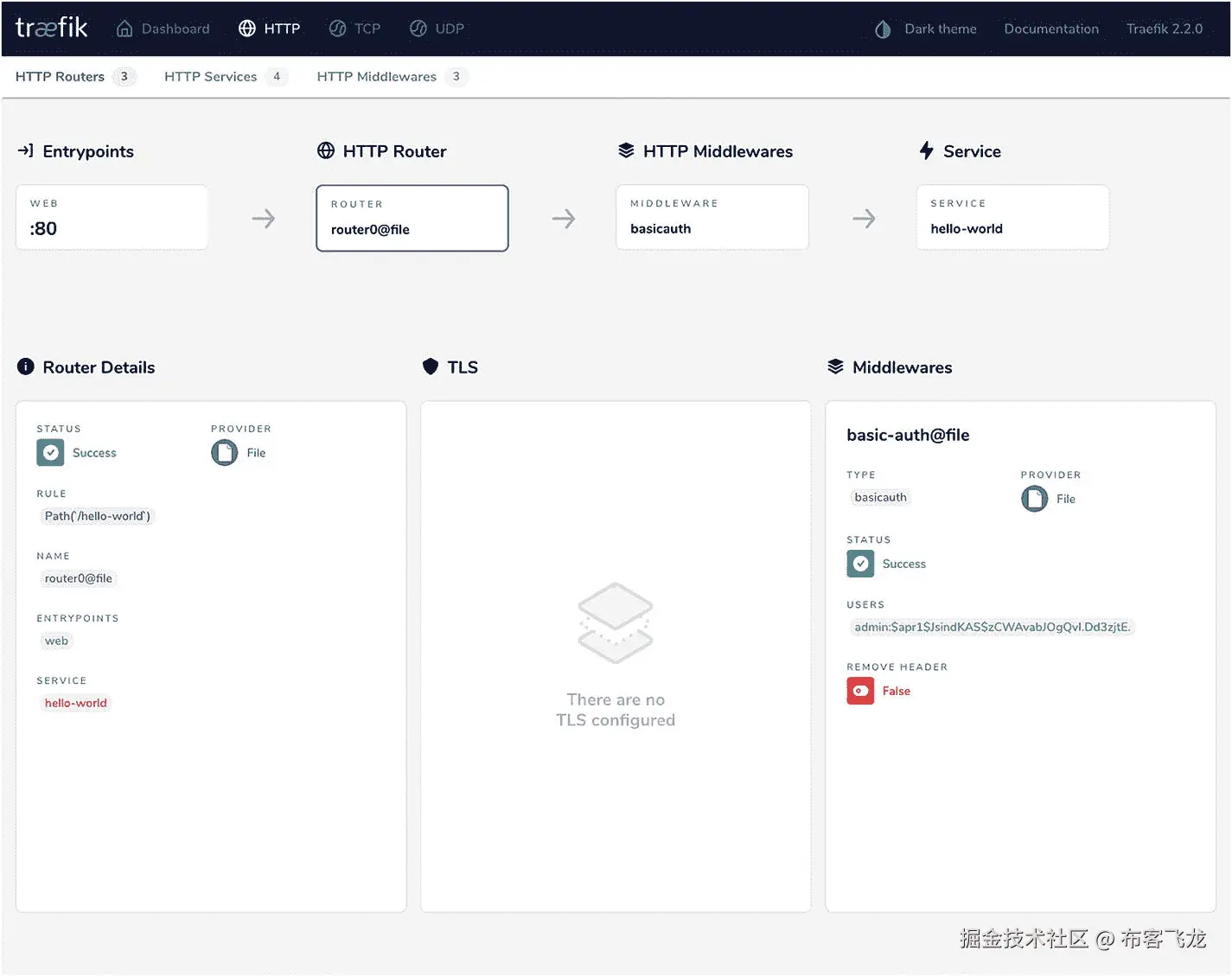Viewport: 1232px width, 976px height.
Task: Click the admin users hash chip
Action: (x=992, y=627)
